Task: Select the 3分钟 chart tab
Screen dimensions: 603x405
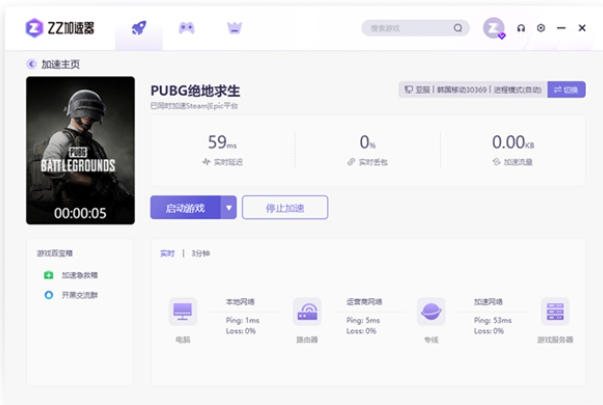Action: click(201, 253)
